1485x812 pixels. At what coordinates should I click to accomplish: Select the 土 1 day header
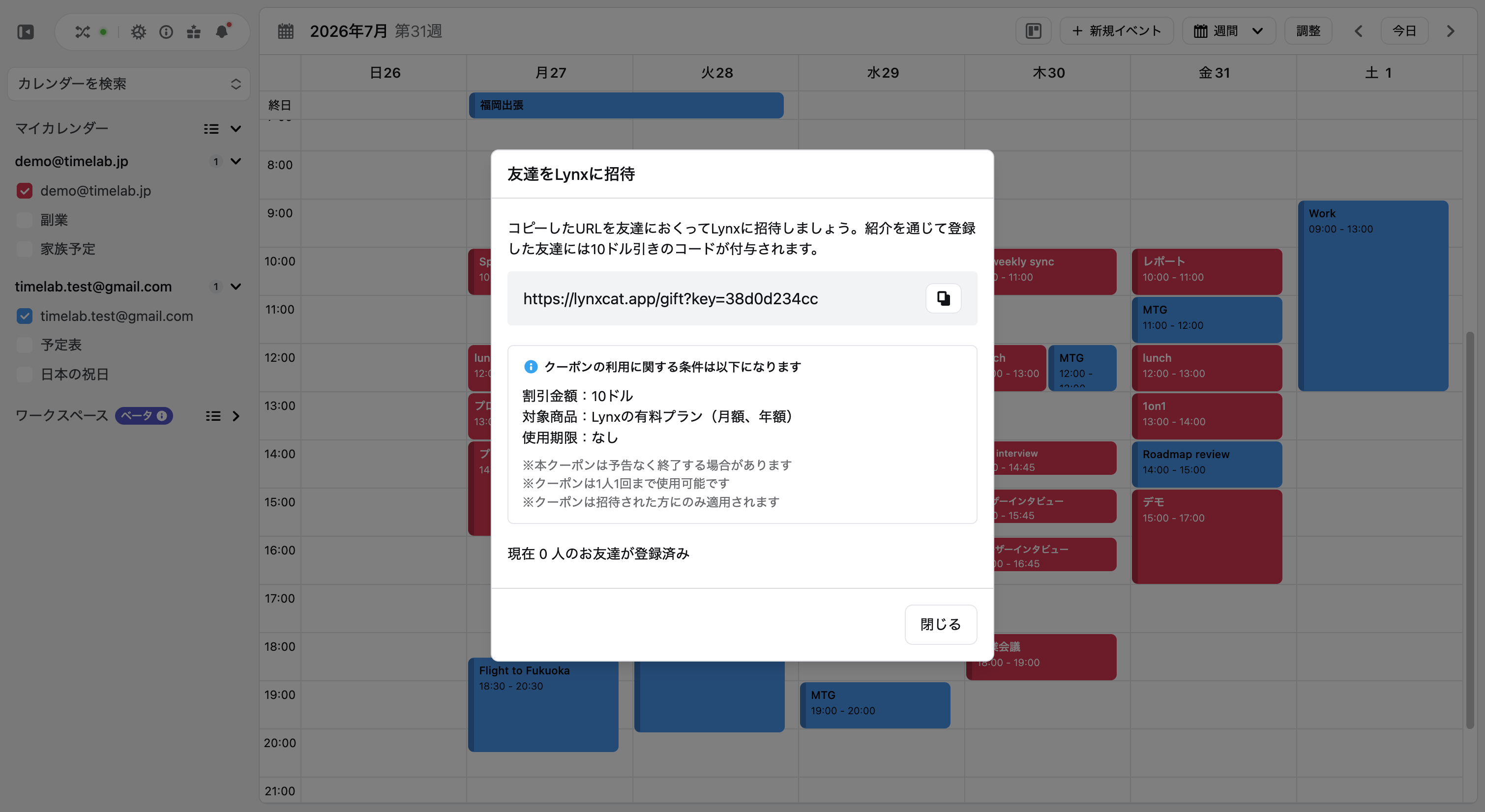(x=1379, y=73)
